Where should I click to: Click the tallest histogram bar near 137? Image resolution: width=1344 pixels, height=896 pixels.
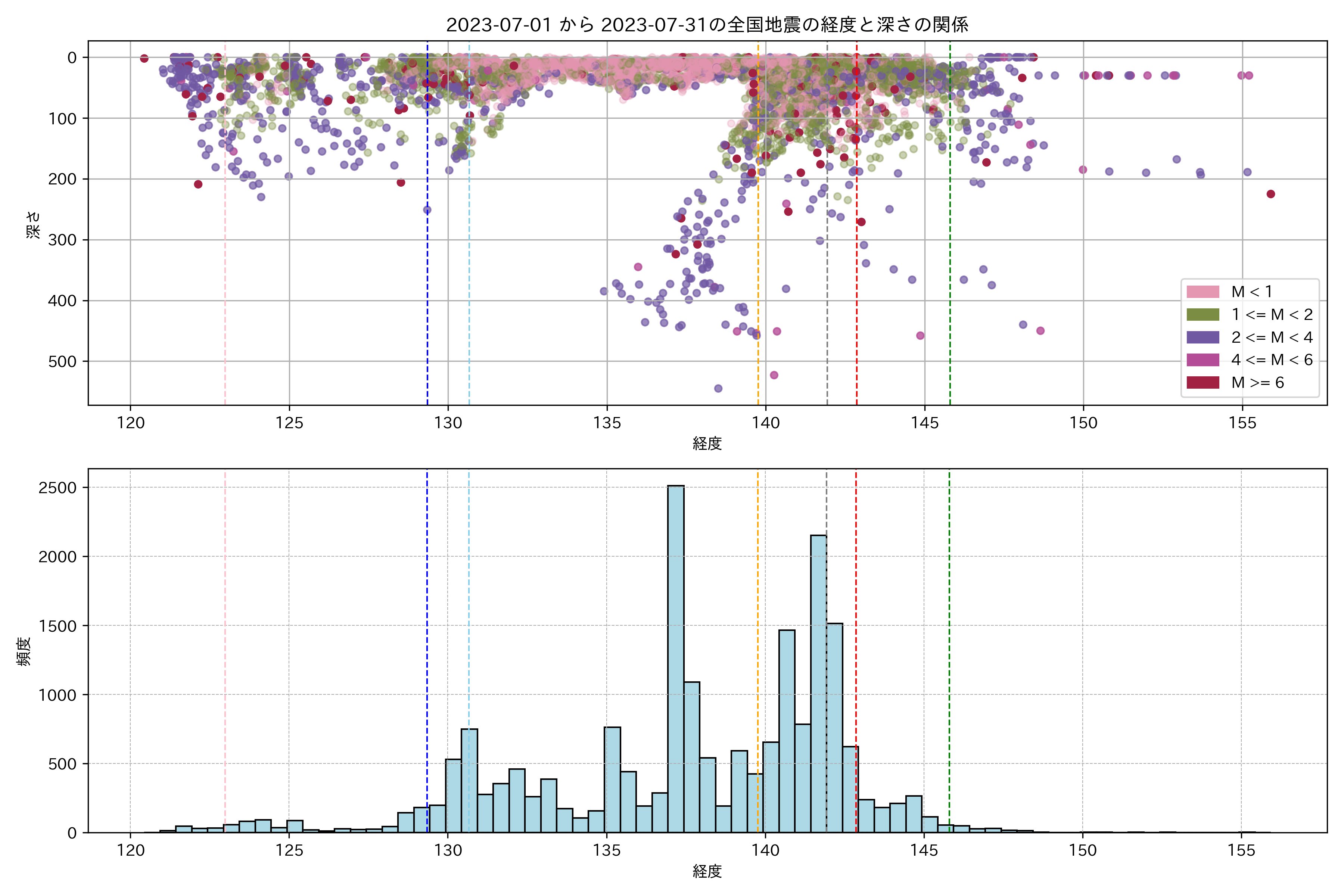(x=675, y=657)
